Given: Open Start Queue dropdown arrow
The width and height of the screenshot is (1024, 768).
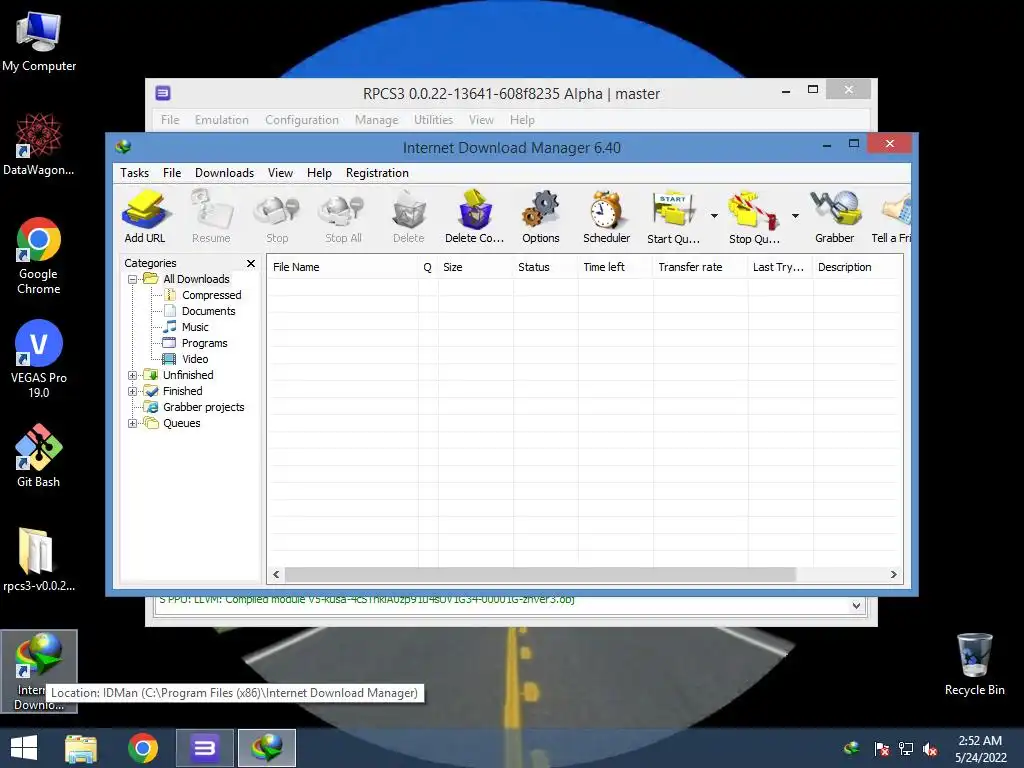Looking at the screenshot, I should point(714,216).
